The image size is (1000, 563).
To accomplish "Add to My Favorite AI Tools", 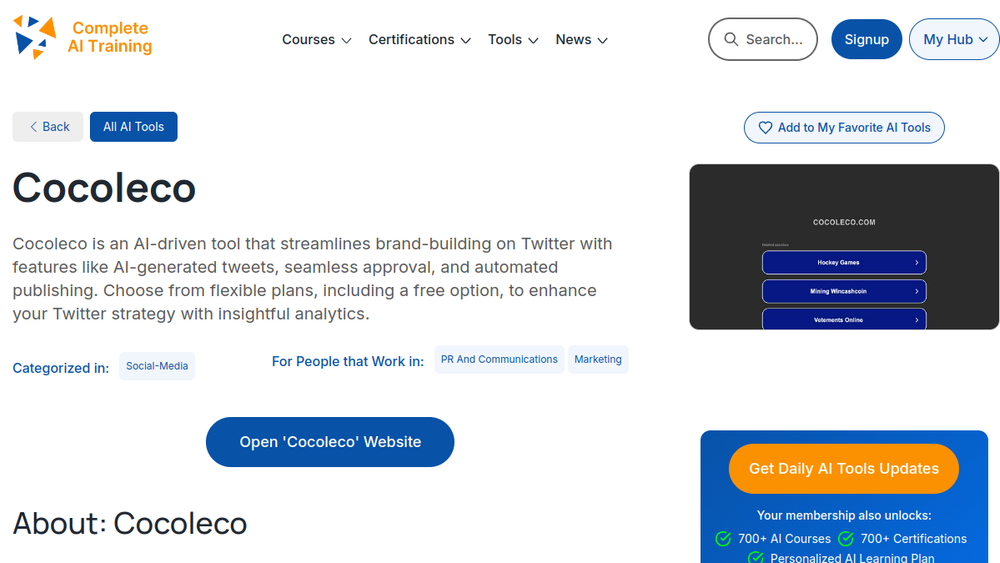I will point(844,128).
